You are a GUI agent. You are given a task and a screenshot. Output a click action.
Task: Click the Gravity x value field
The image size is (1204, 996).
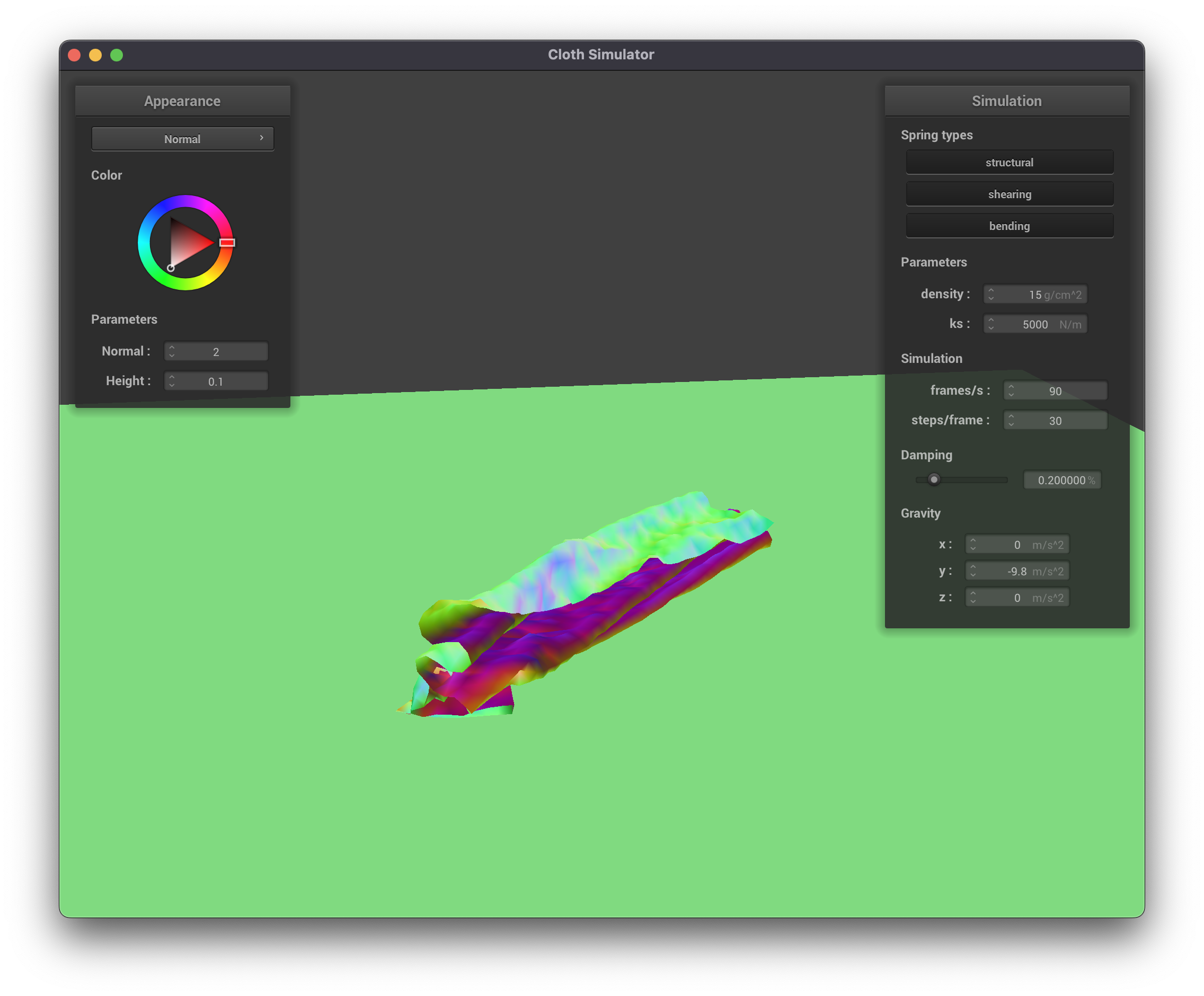[1017, 545]
